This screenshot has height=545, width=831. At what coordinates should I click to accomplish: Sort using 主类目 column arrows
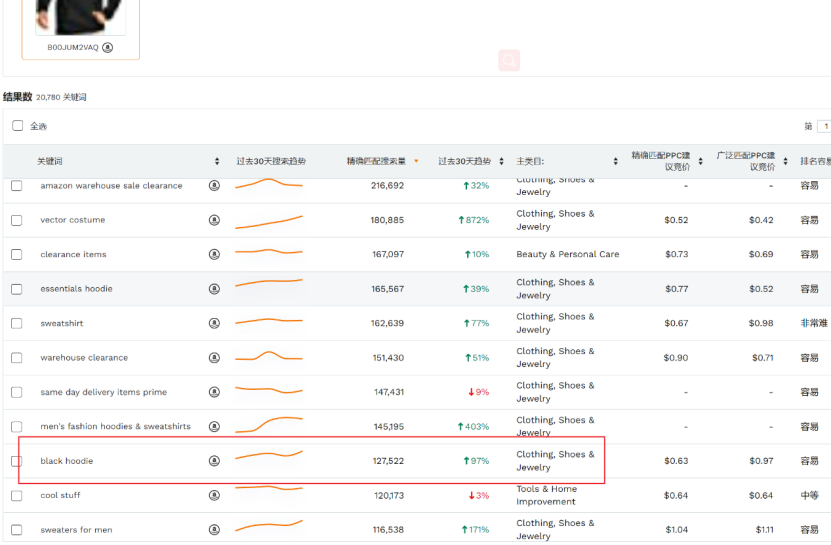(615, 161)
